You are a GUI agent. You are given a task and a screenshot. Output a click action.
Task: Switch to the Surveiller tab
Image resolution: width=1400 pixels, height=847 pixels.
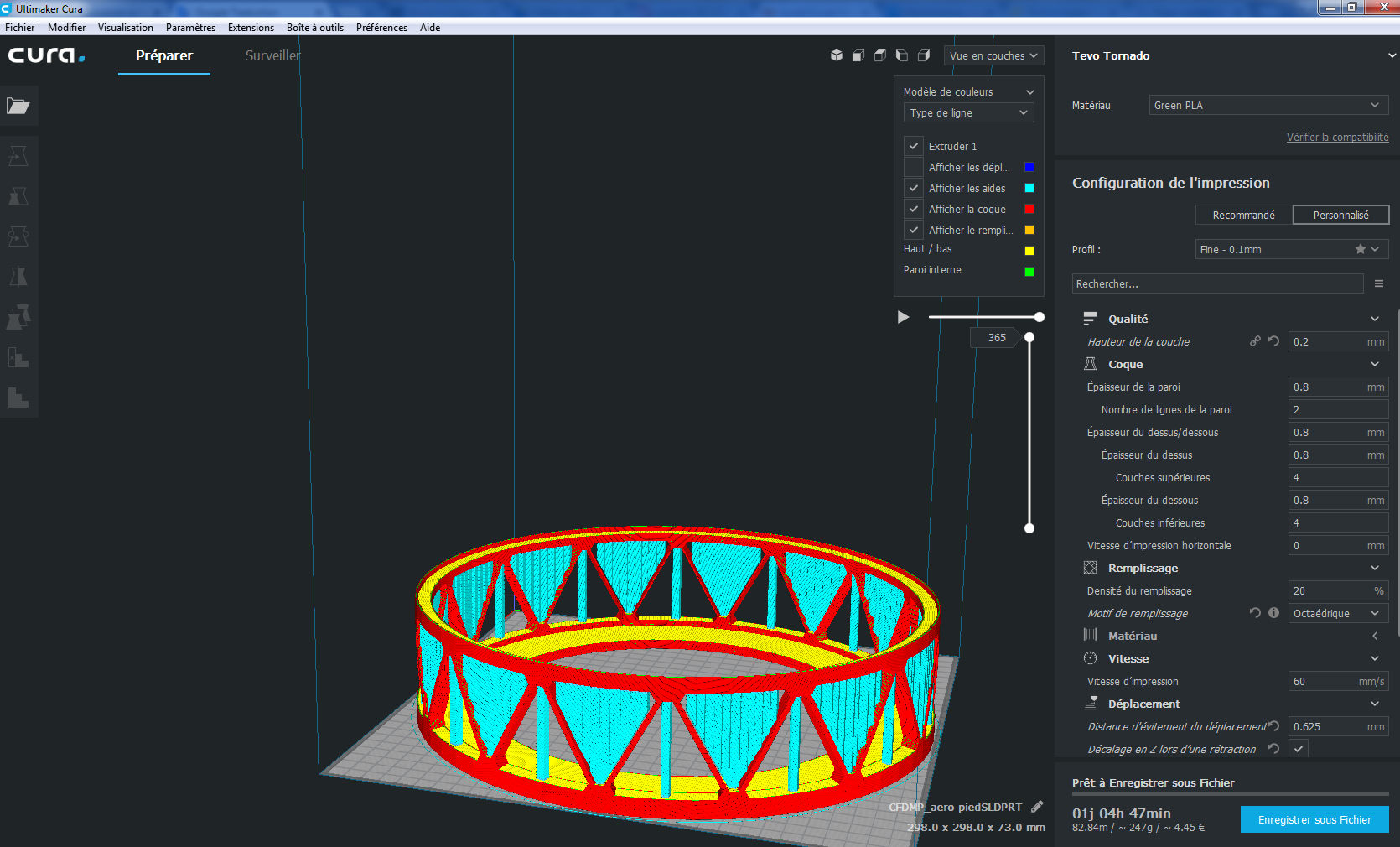[x=272, y=55]
